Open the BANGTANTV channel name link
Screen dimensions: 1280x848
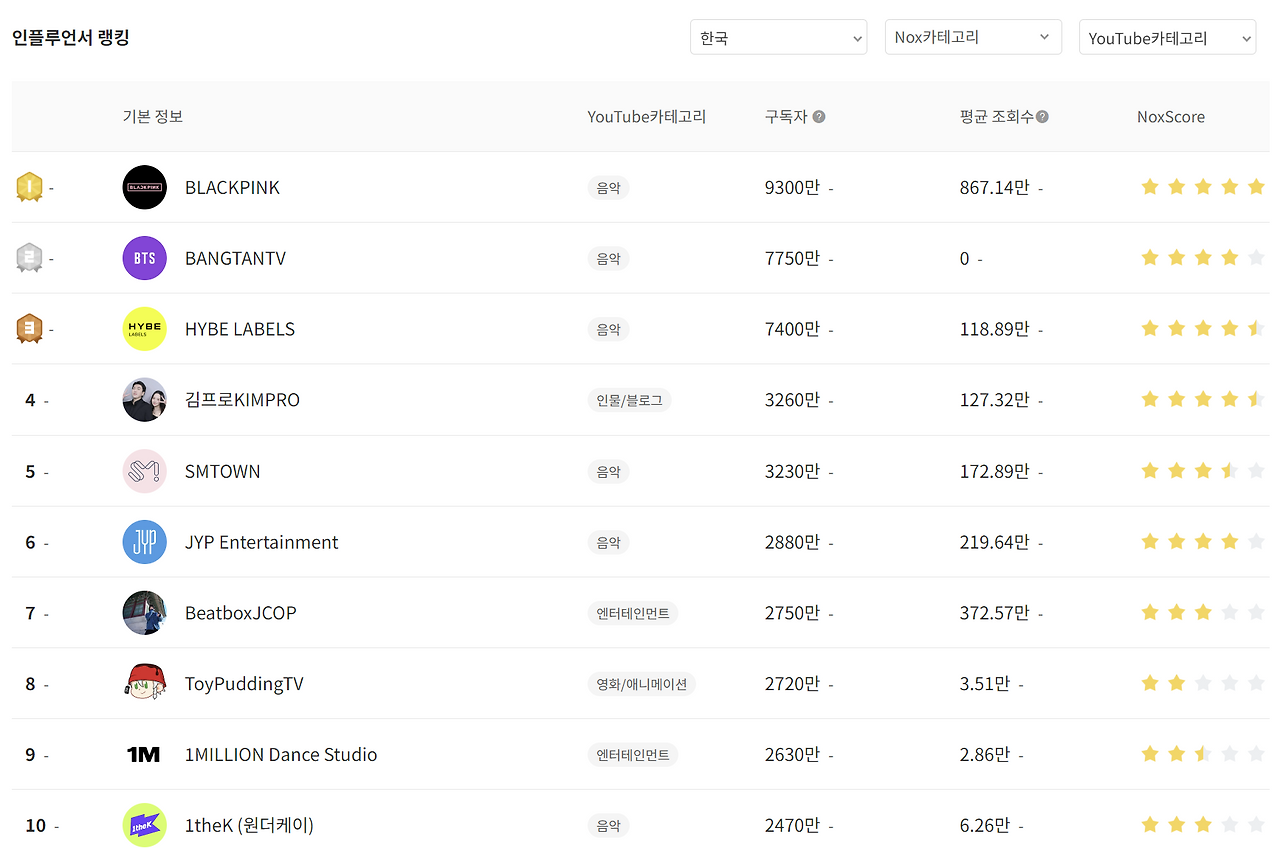pyautogui.click(x=235, y=258)
